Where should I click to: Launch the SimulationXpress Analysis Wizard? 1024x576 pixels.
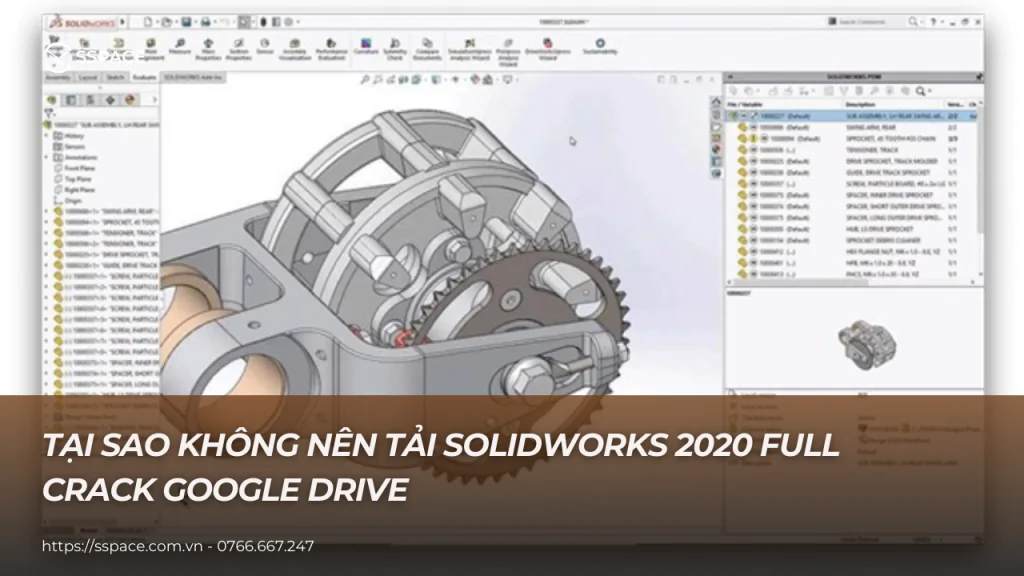469,50
